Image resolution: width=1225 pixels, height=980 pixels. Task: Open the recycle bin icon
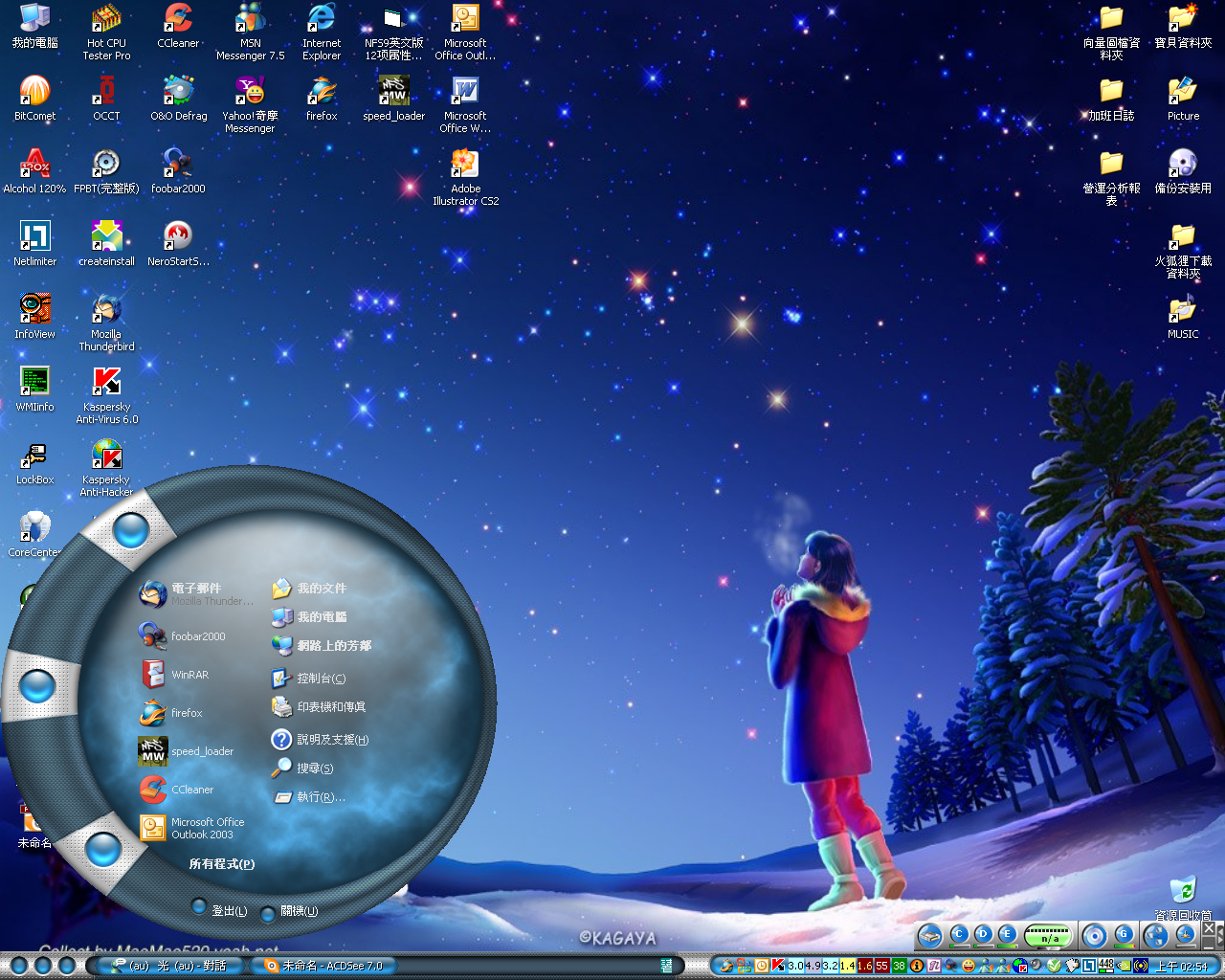click(x=1183, y=890)
